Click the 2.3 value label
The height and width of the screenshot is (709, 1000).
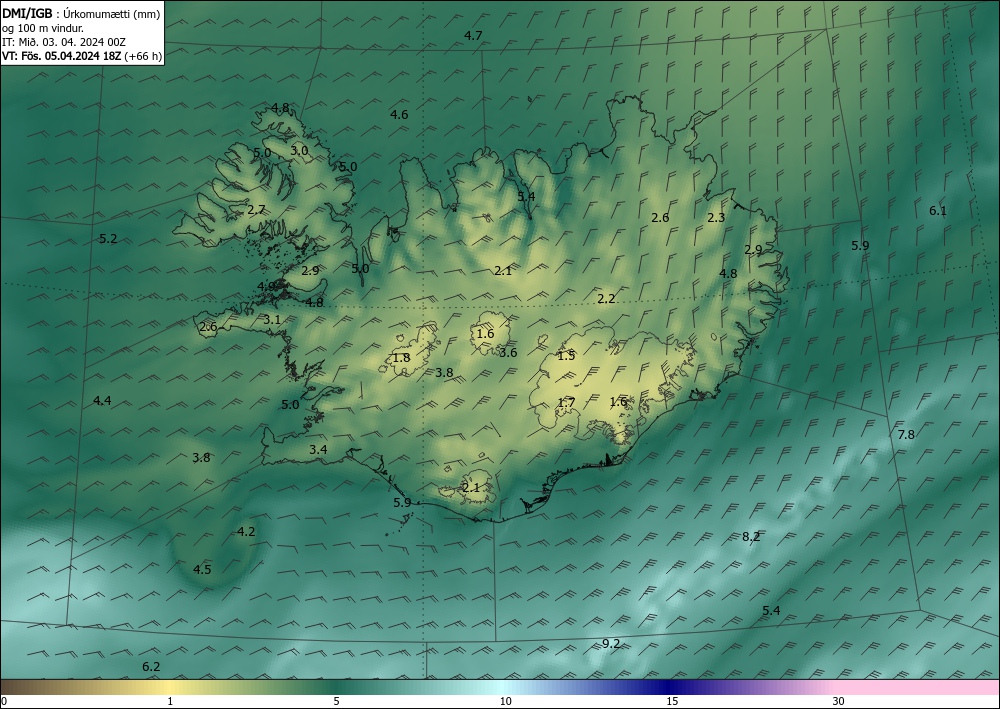716,218
